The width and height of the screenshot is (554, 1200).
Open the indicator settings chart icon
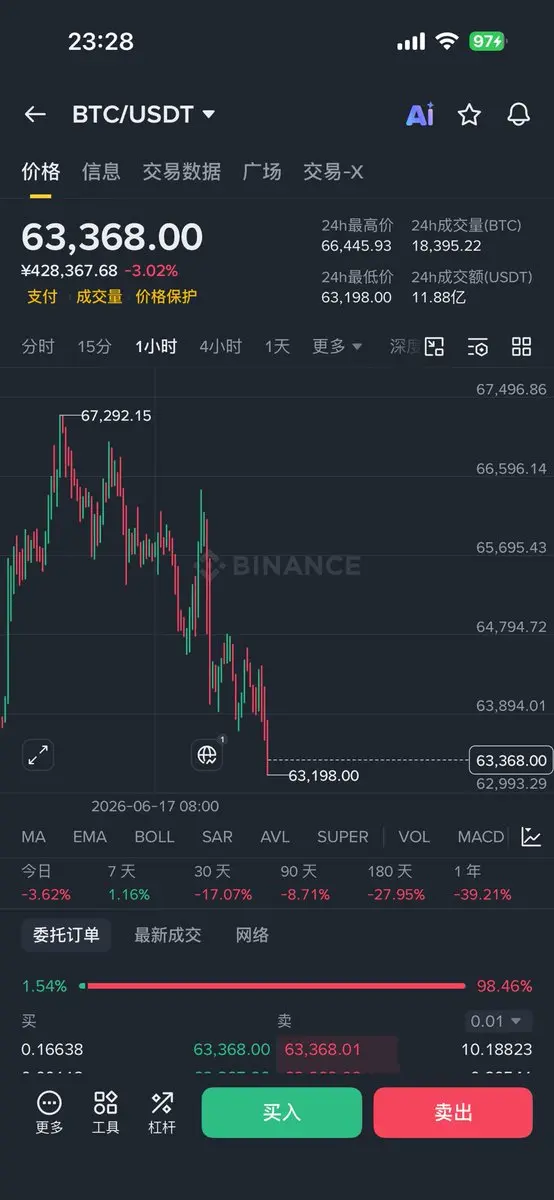coord(531,837)
